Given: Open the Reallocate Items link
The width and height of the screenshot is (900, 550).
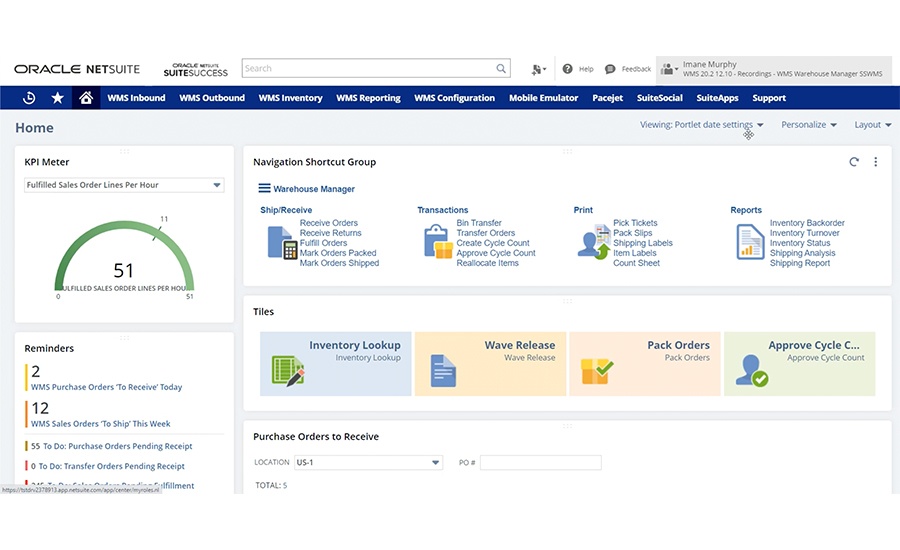Looking at the screenshot, I should pyautogui.click(x=487, y=263).
